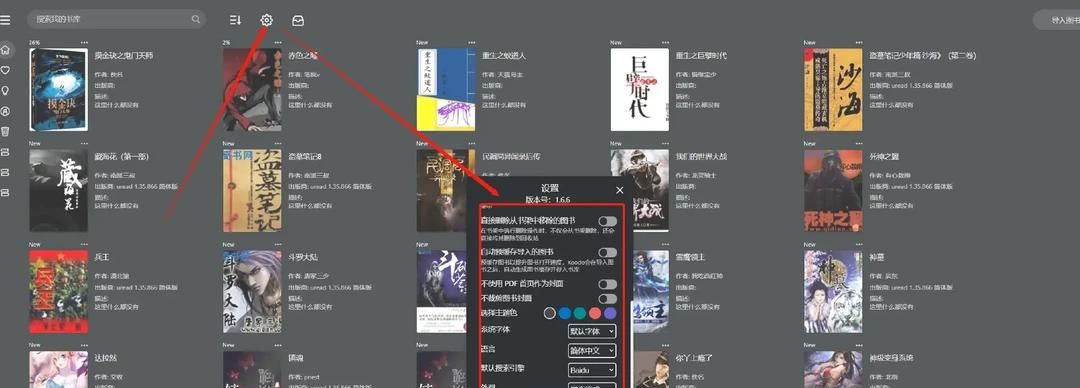The height and width of the screenshot is (388, 1080).
Task: Open the 神墓 book cover
Action: pos(833,291)
